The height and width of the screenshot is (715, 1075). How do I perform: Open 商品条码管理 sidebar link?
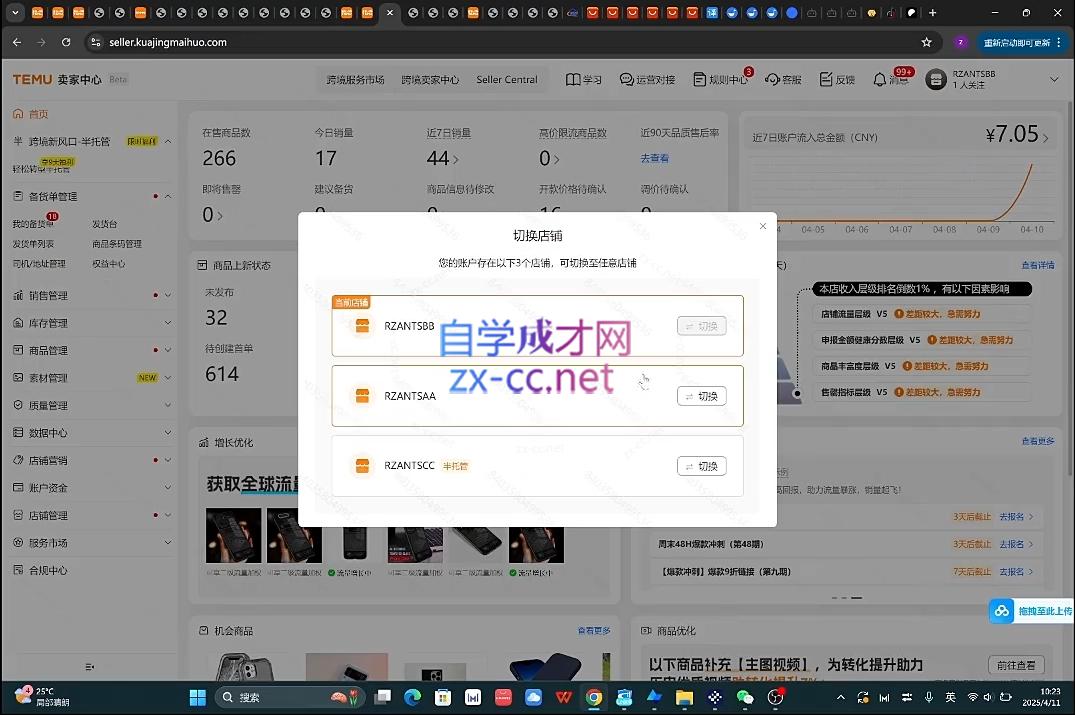pos(117,243)
